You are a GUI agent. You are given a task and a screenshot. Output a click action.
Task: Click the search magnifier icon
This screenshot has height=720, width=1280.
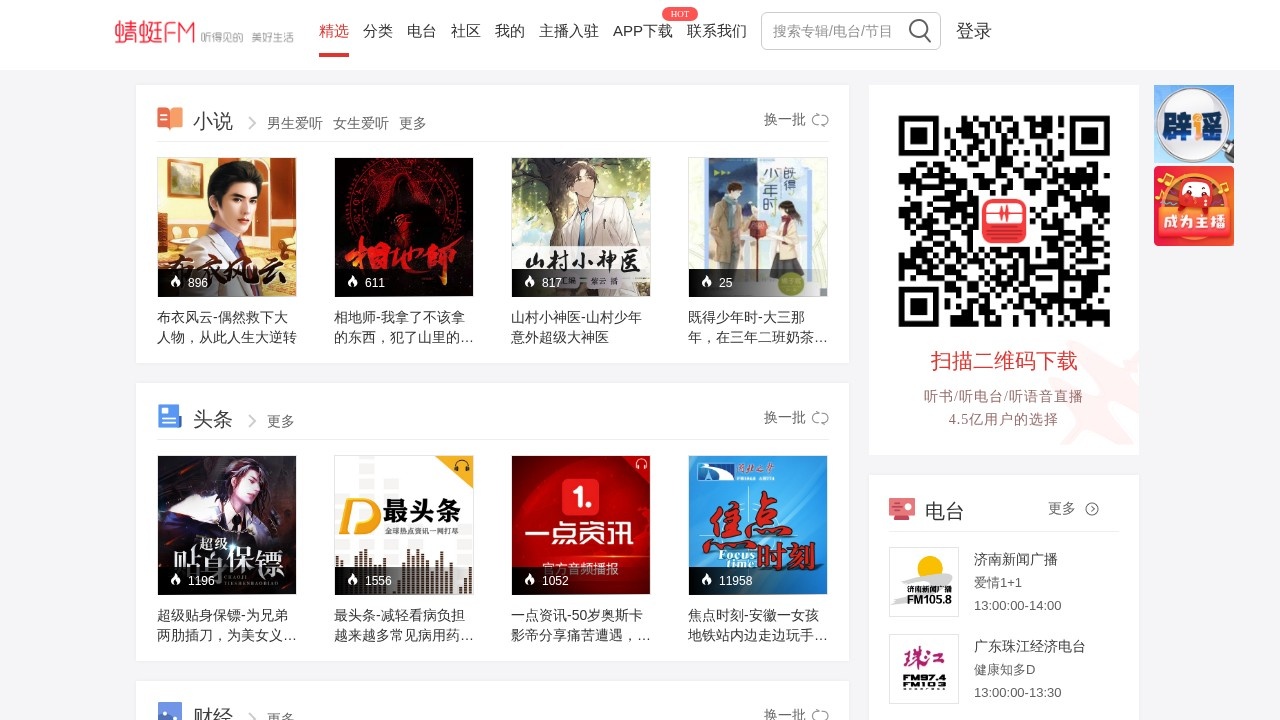click(x=918, y=30)
